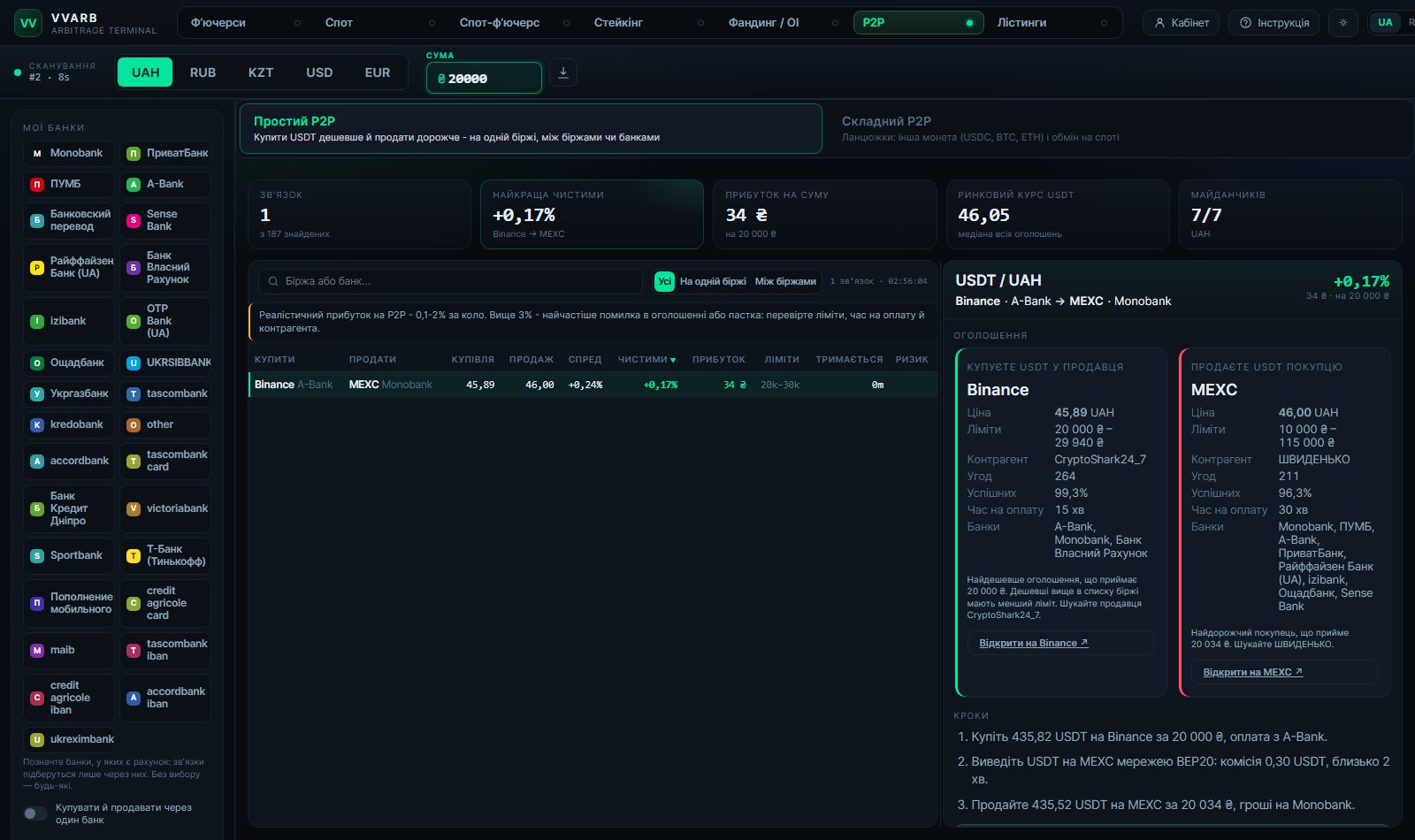Select Monobank bank chip
This screenshot has width=1415, height=840.
(x=69, y=154)
